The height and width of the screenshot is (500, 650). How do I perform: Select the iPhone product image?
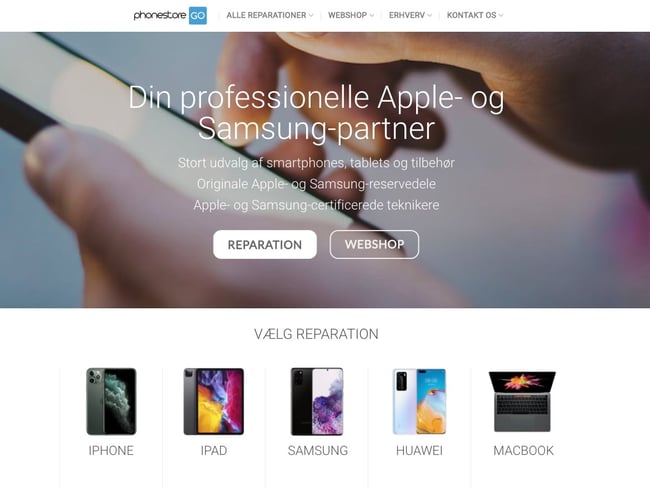coord(111,401)
